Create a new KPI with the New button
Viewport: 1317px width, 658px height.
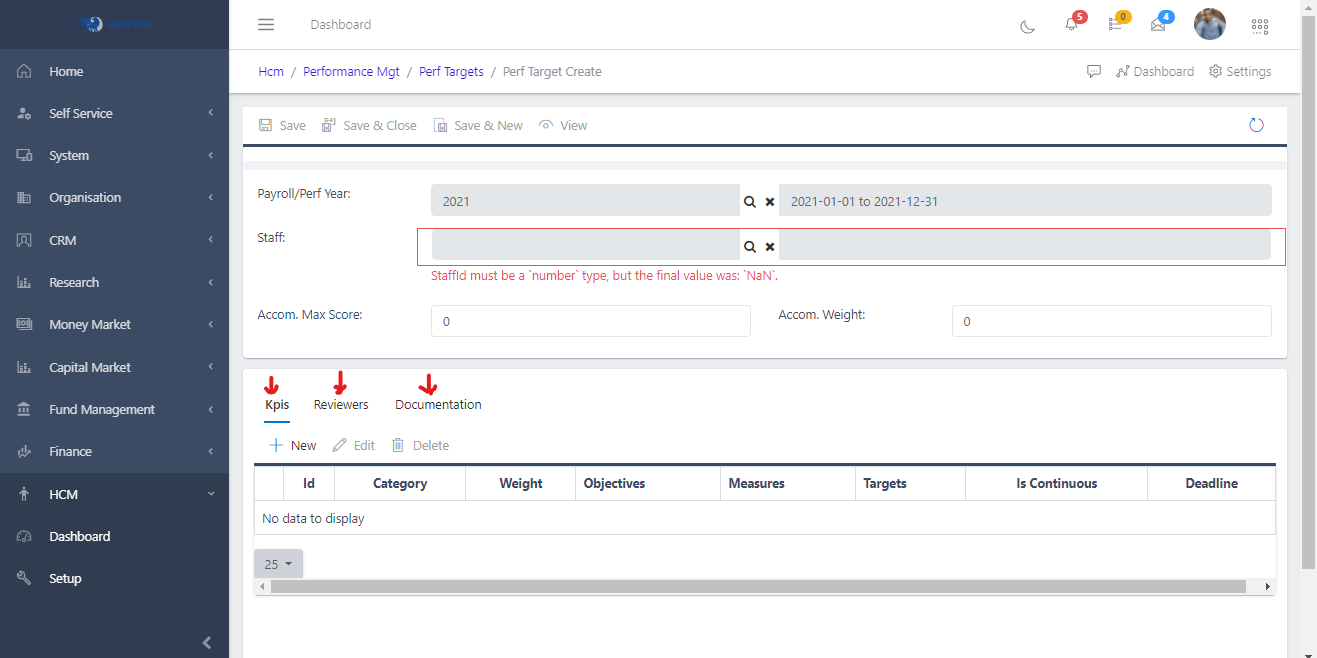[291, 444]
